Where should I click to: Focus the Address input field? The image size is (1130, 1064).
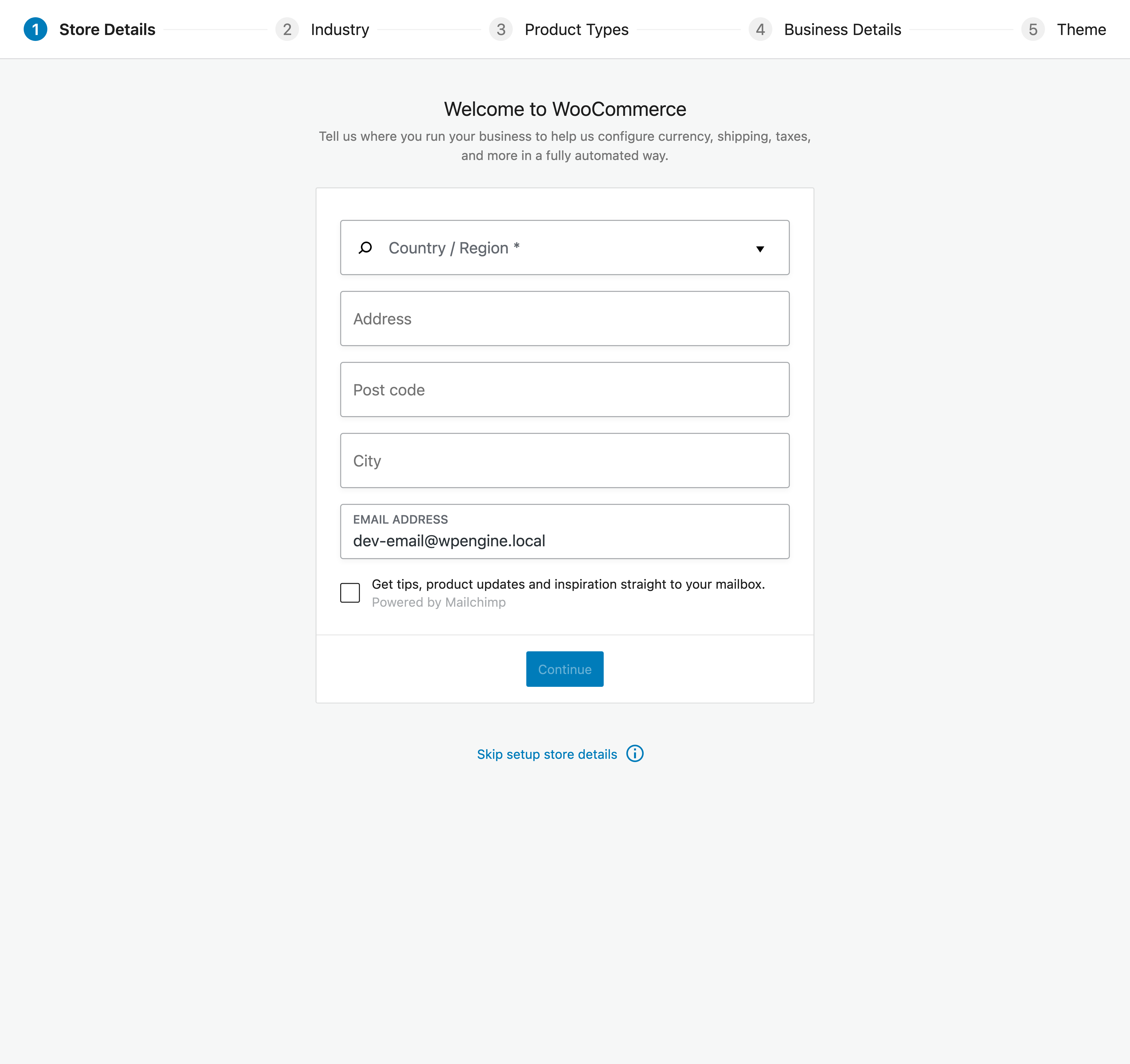pos(565,319)
